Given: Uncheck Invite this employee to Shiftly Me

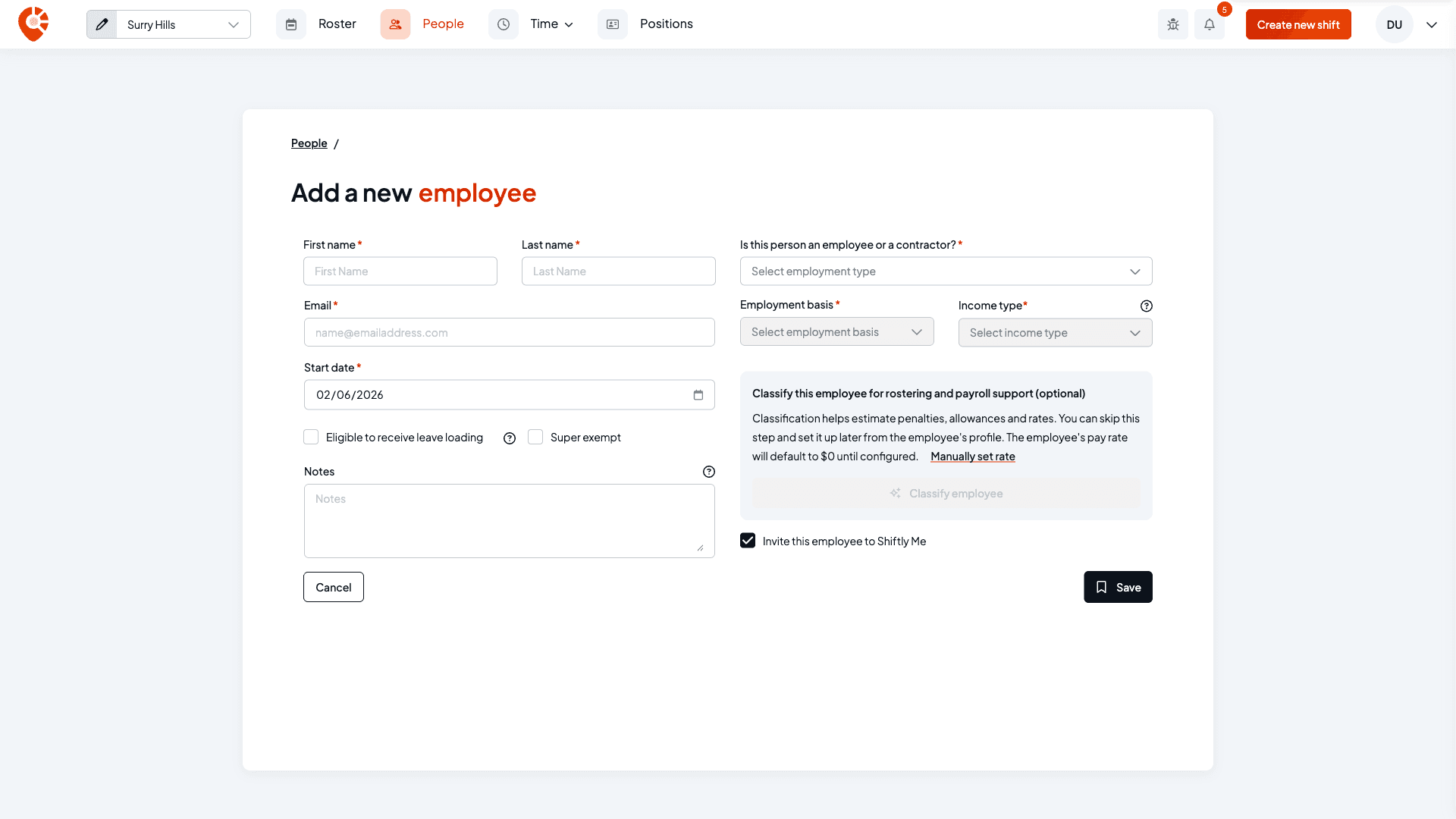Looking at the screenshot, I should tap(748, 541).
